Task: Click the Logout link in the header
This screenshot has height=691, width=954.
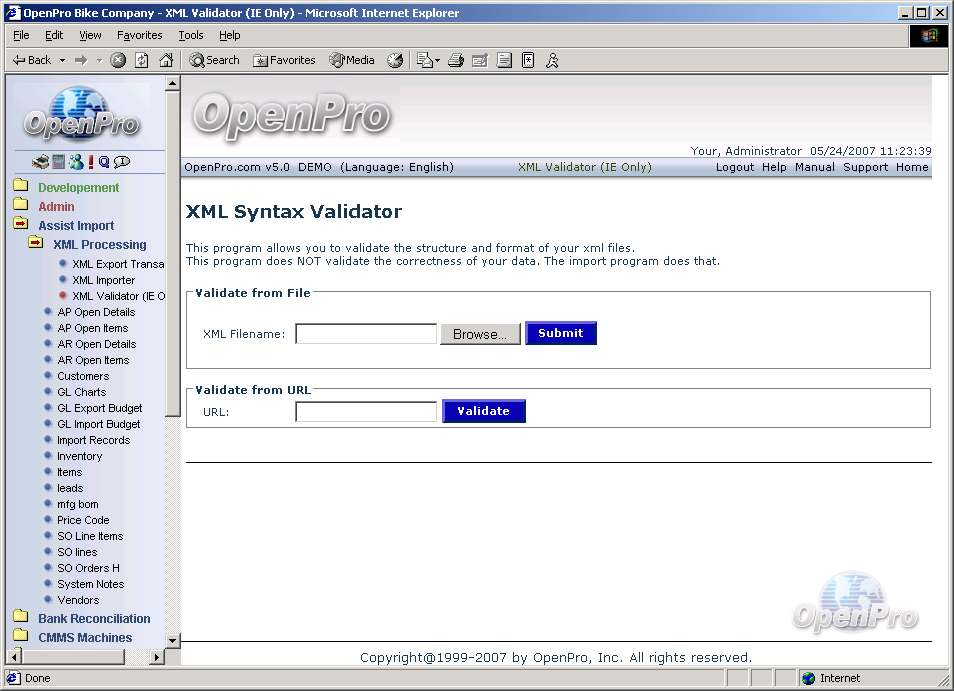Action: pyautogui.click(x=734, y=167)
